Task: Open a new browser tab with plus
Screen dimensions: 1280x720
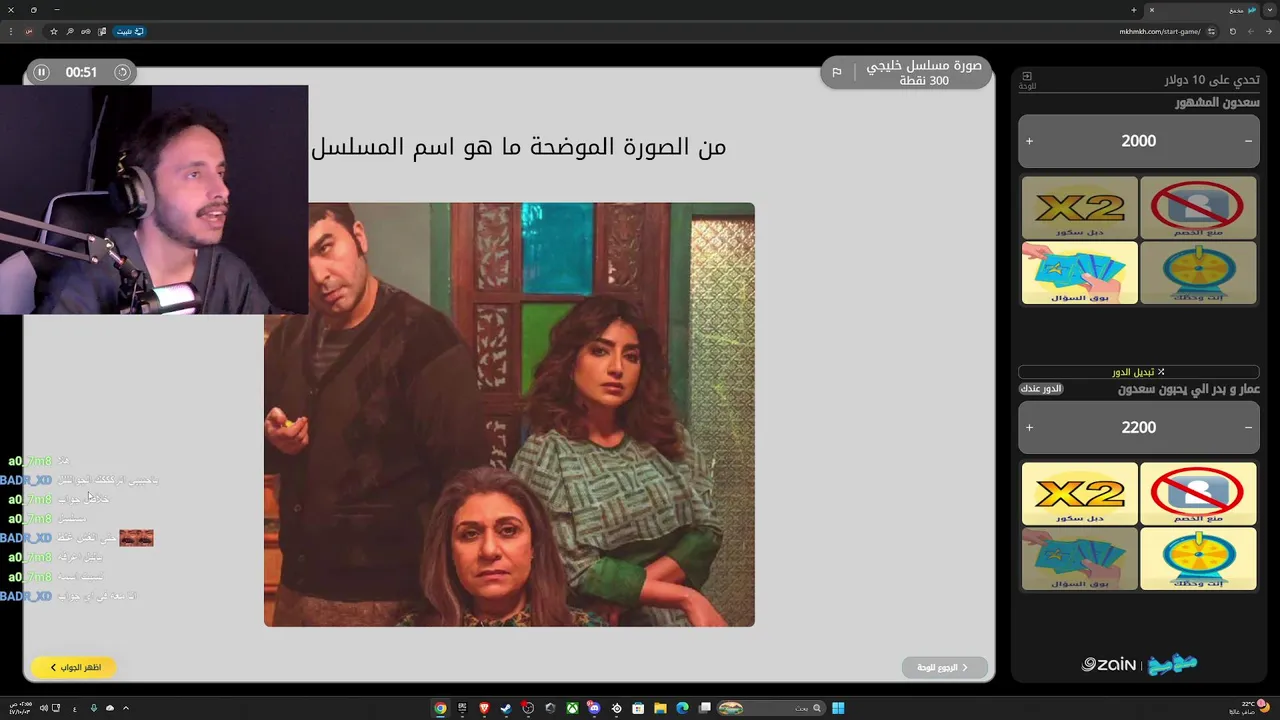Action: [1133, 10]
